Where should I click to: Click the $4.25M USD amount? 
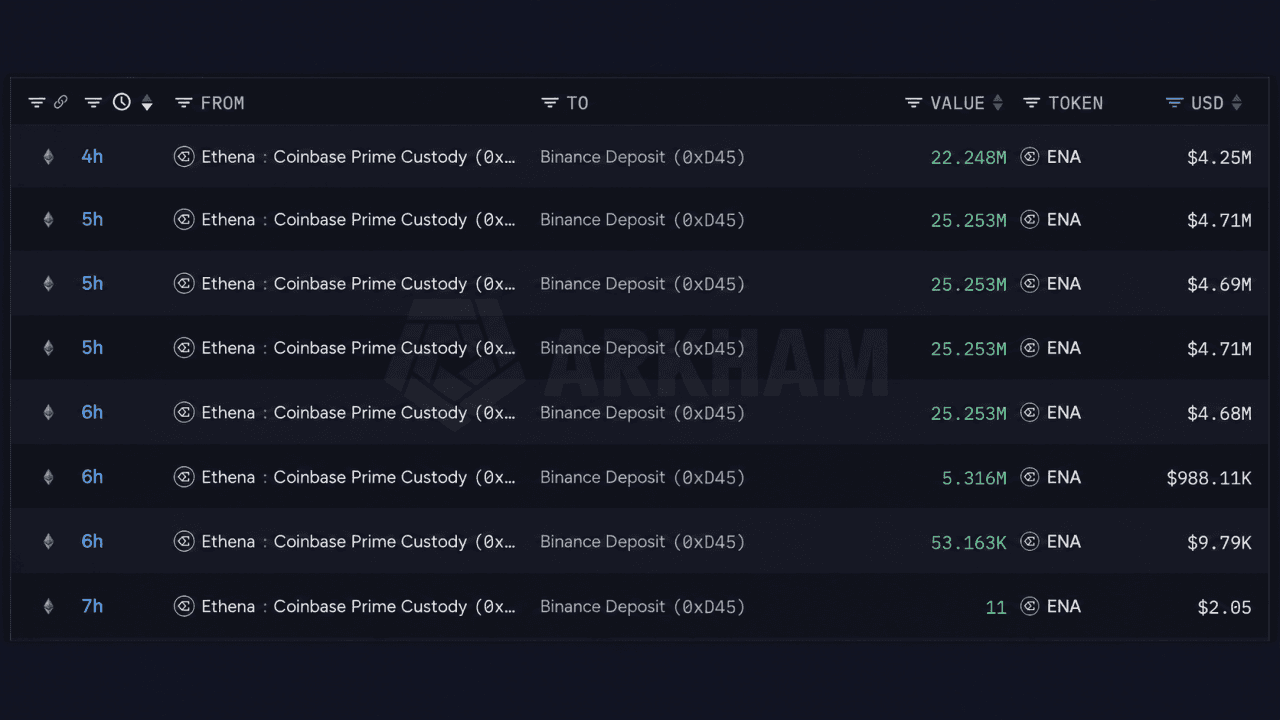1219,157
